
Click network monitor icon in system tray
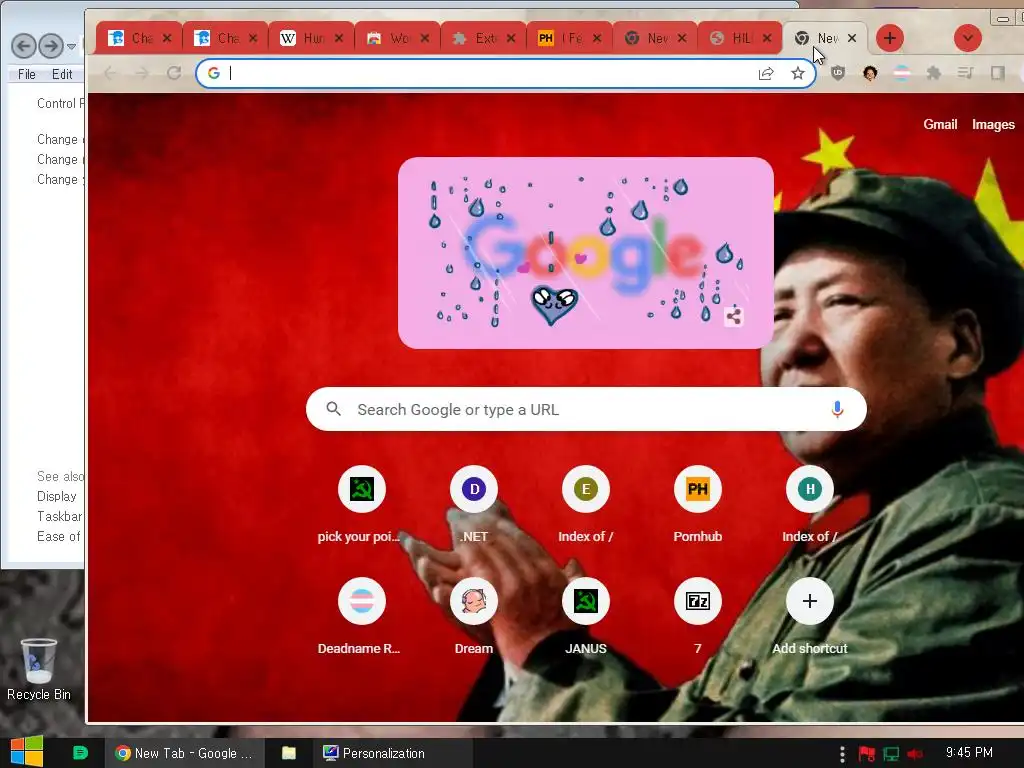(891, 754)
